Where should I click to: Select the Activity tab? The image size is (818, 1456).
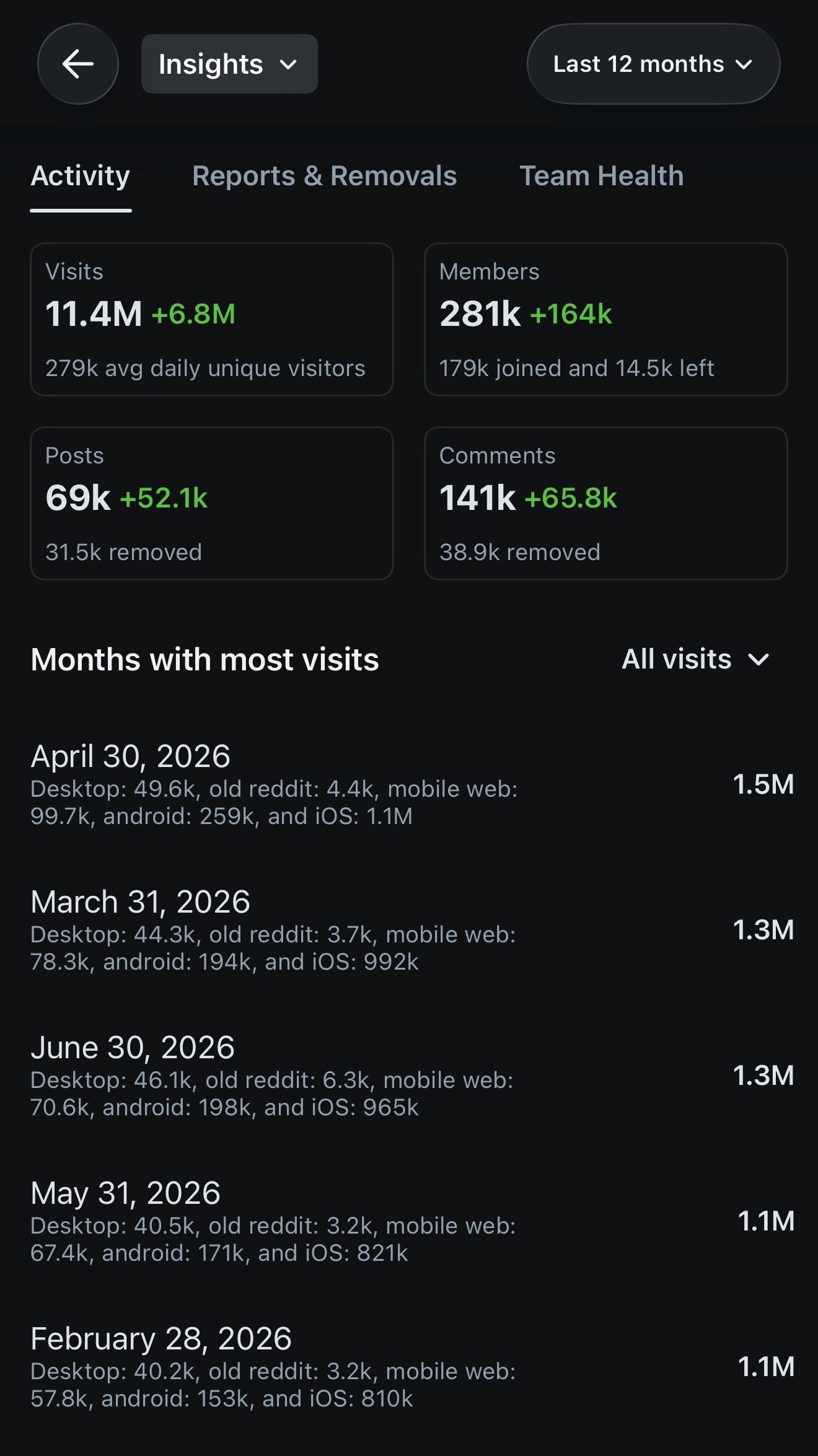click(81, 177)
